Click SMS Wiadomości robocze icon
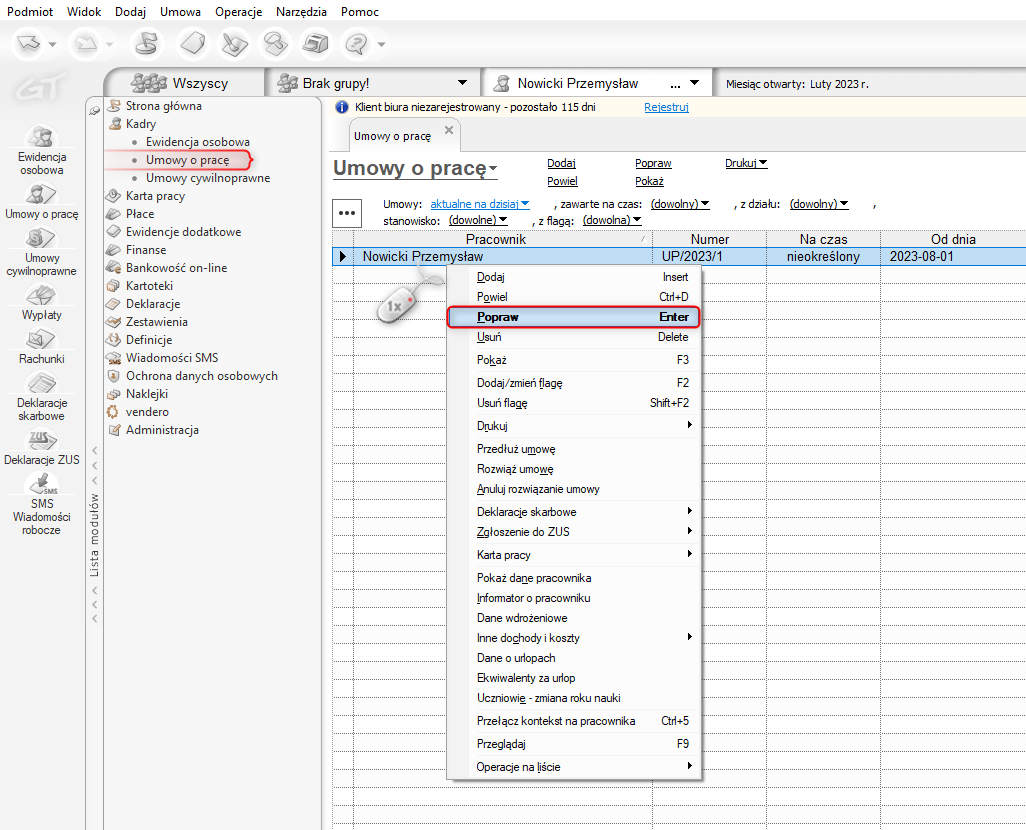The height and width of the screenshot is (830, 1026). point(41,485)
